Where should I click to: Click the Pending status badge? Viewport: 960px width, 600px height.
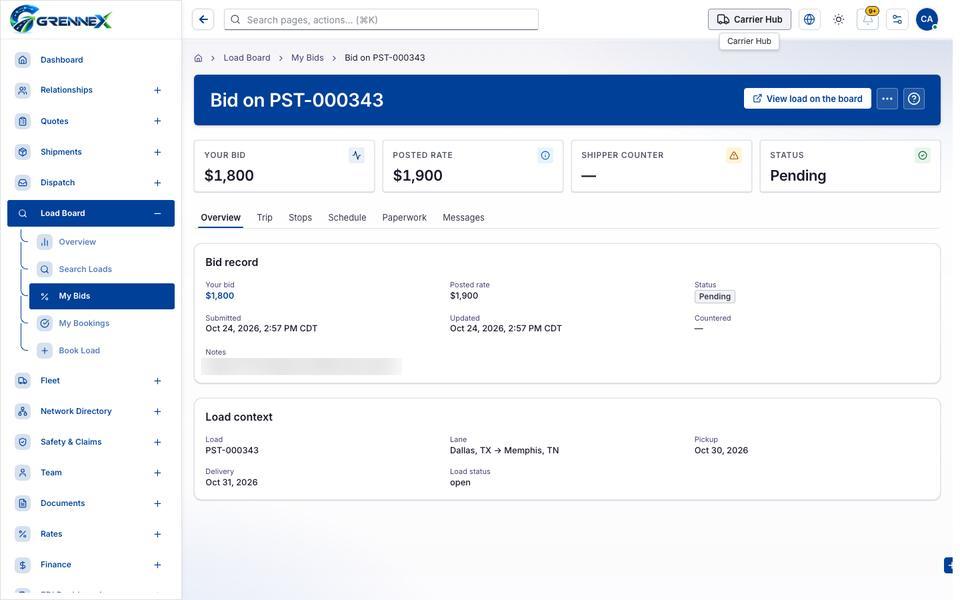pyautogui.click(x=714, y=296)
